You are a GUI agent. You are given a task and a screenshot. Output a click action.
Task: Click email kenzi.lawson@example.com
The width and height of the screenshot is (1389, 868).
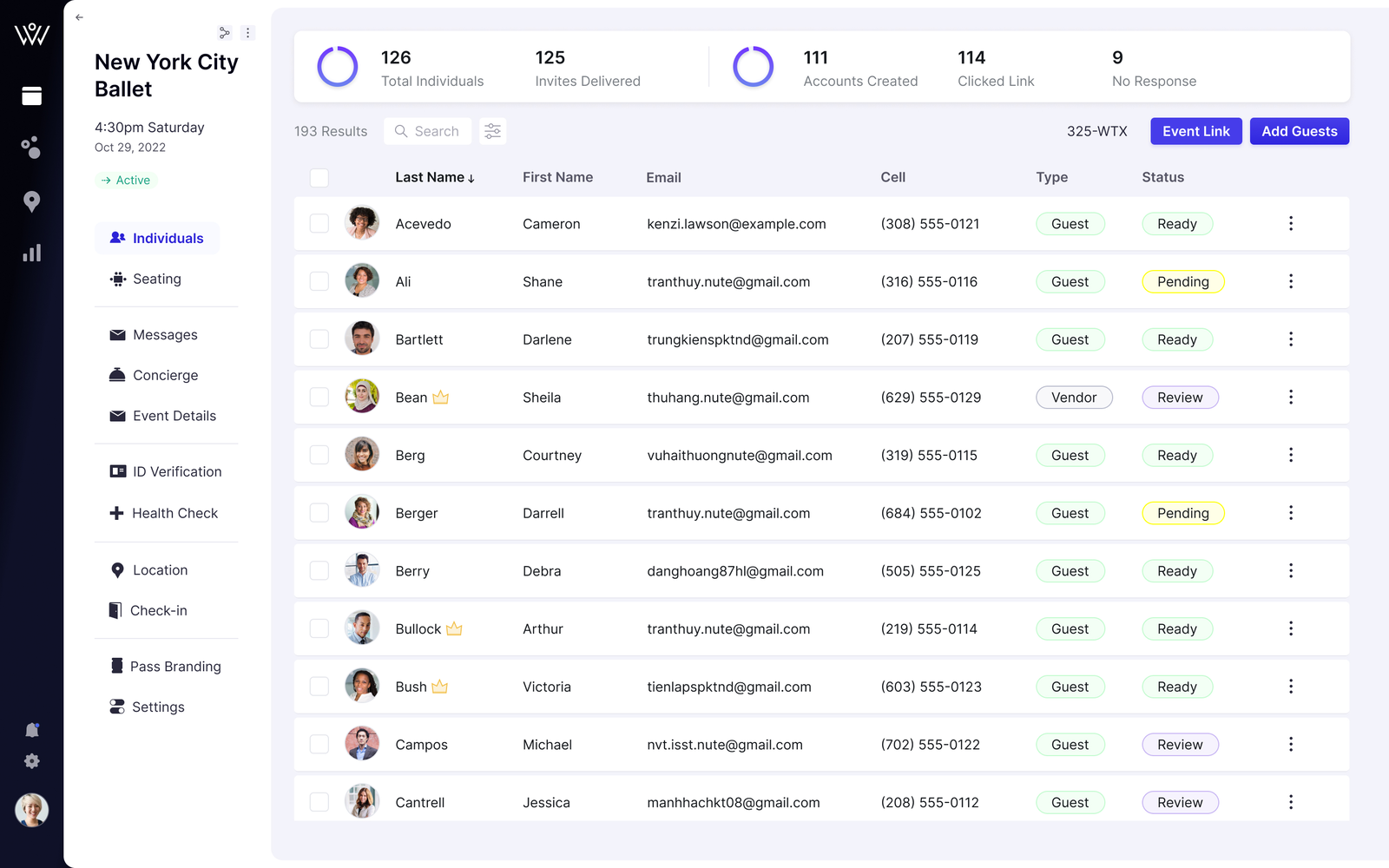[736, 224]
